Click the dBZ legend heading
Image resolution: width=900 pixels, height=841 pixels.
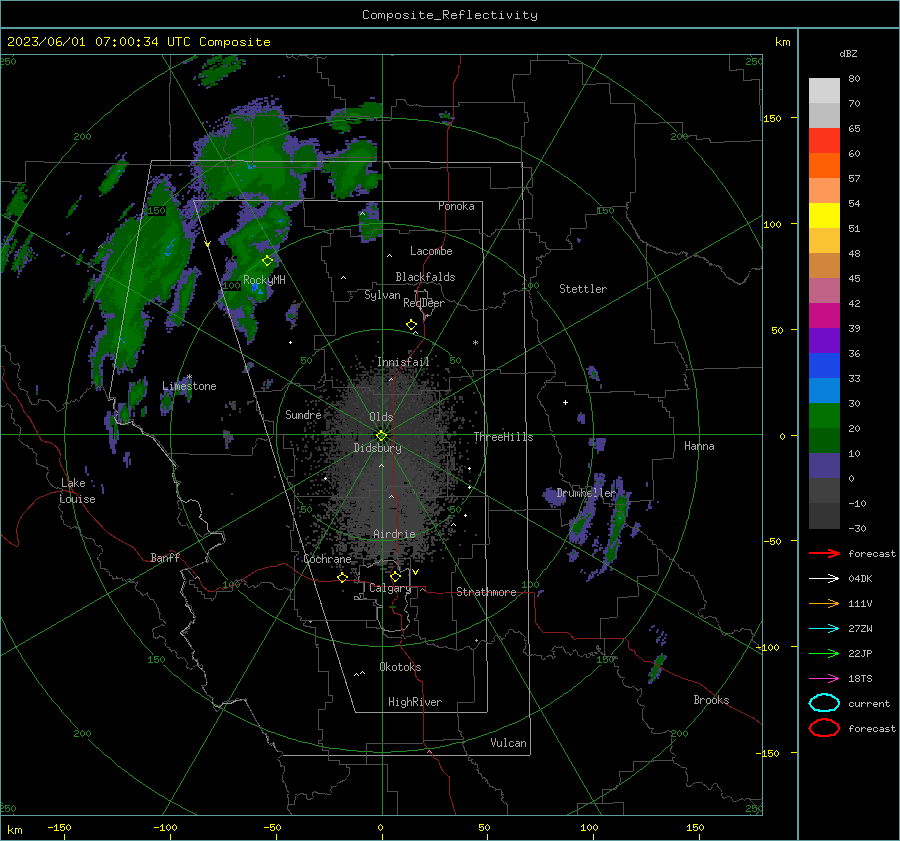tap(848, 54)
